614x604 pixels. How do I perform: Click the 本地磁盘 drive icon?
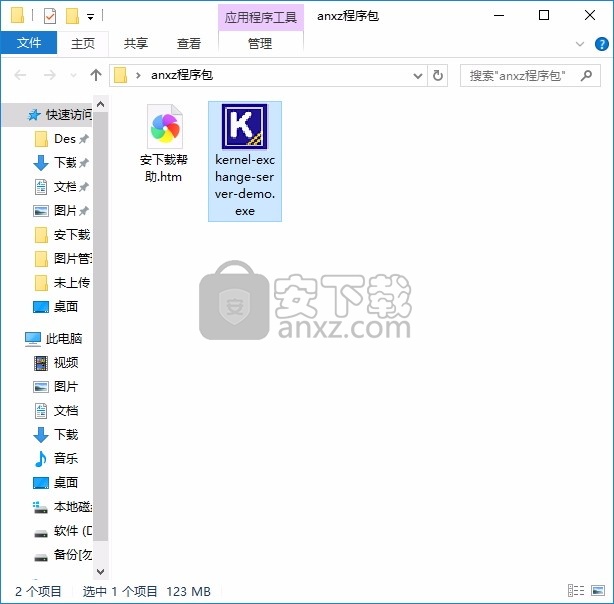point(40,507)
